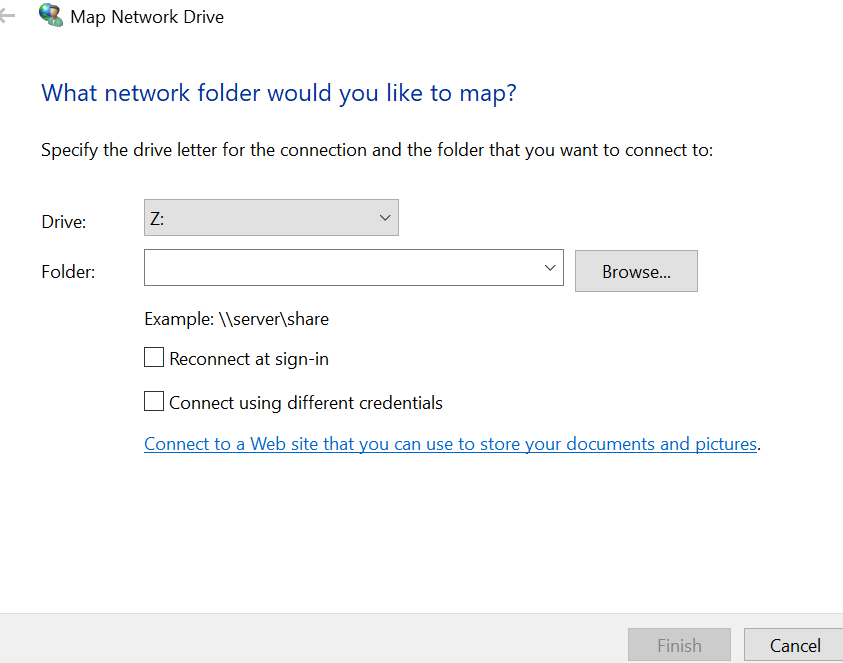
Task: Check the Connect using different credentials box
Action: point(154,401)
